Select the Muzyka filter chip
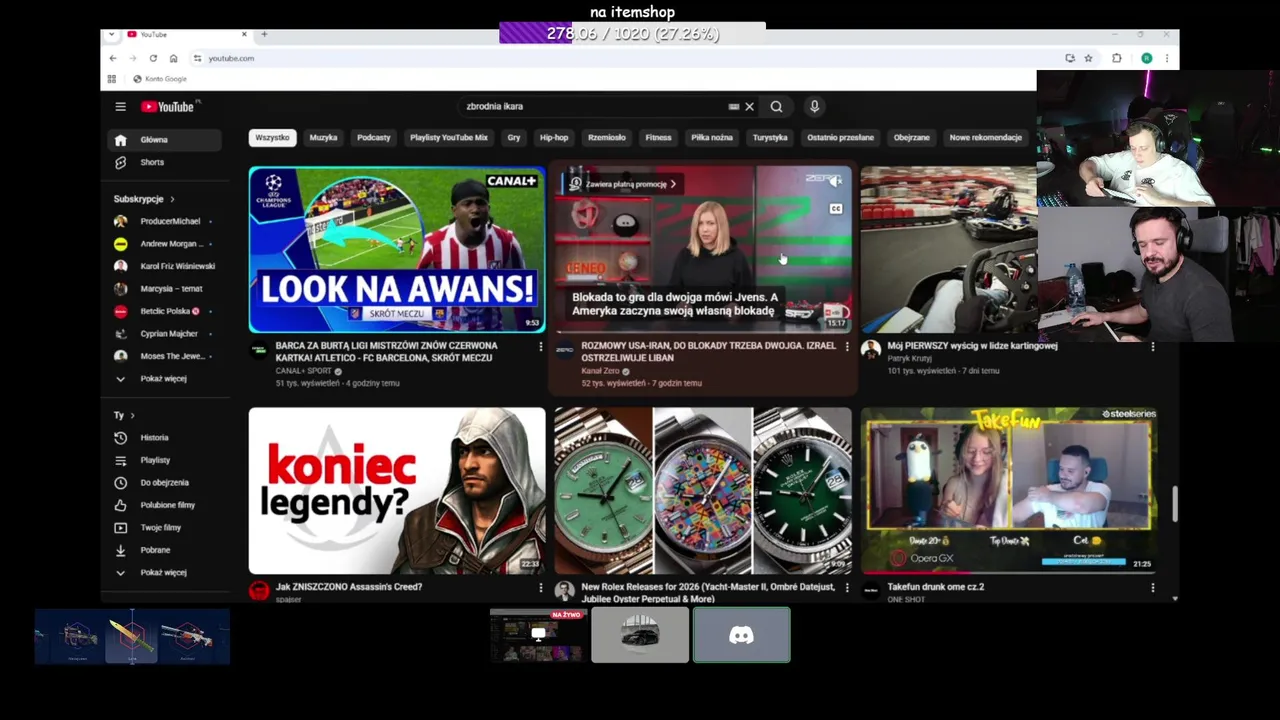 [323, 137]
